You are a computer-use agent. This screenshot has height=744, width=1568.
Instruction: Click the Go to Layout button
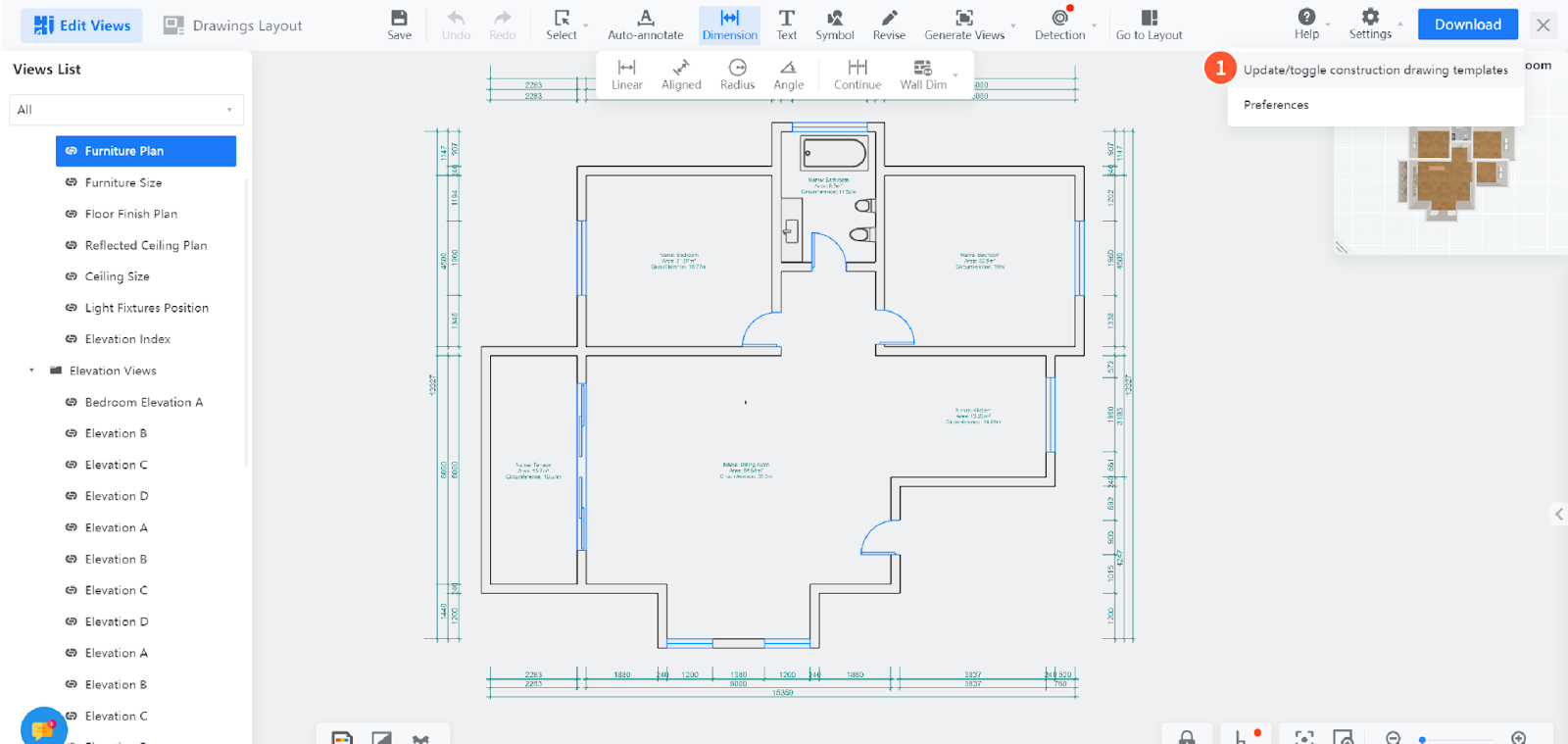point(1149,25)
